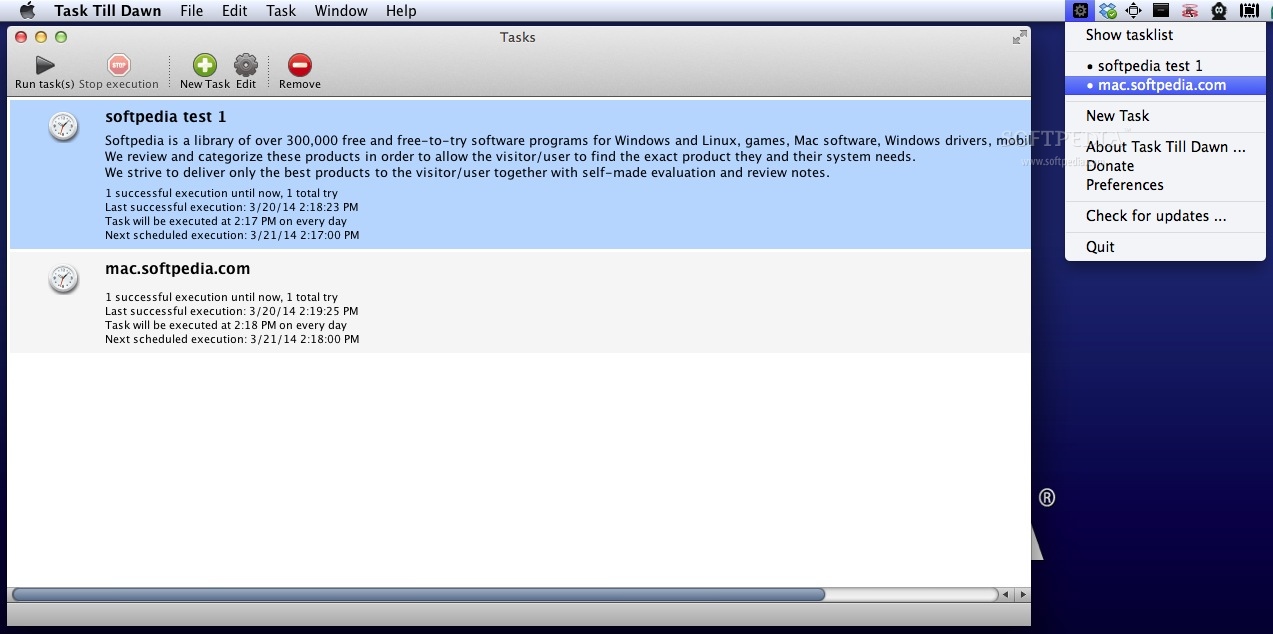Image resolution: width=1273 pixels, height=634 pixels.
Task: Open the File menu
Action: (x=191, y=11)
